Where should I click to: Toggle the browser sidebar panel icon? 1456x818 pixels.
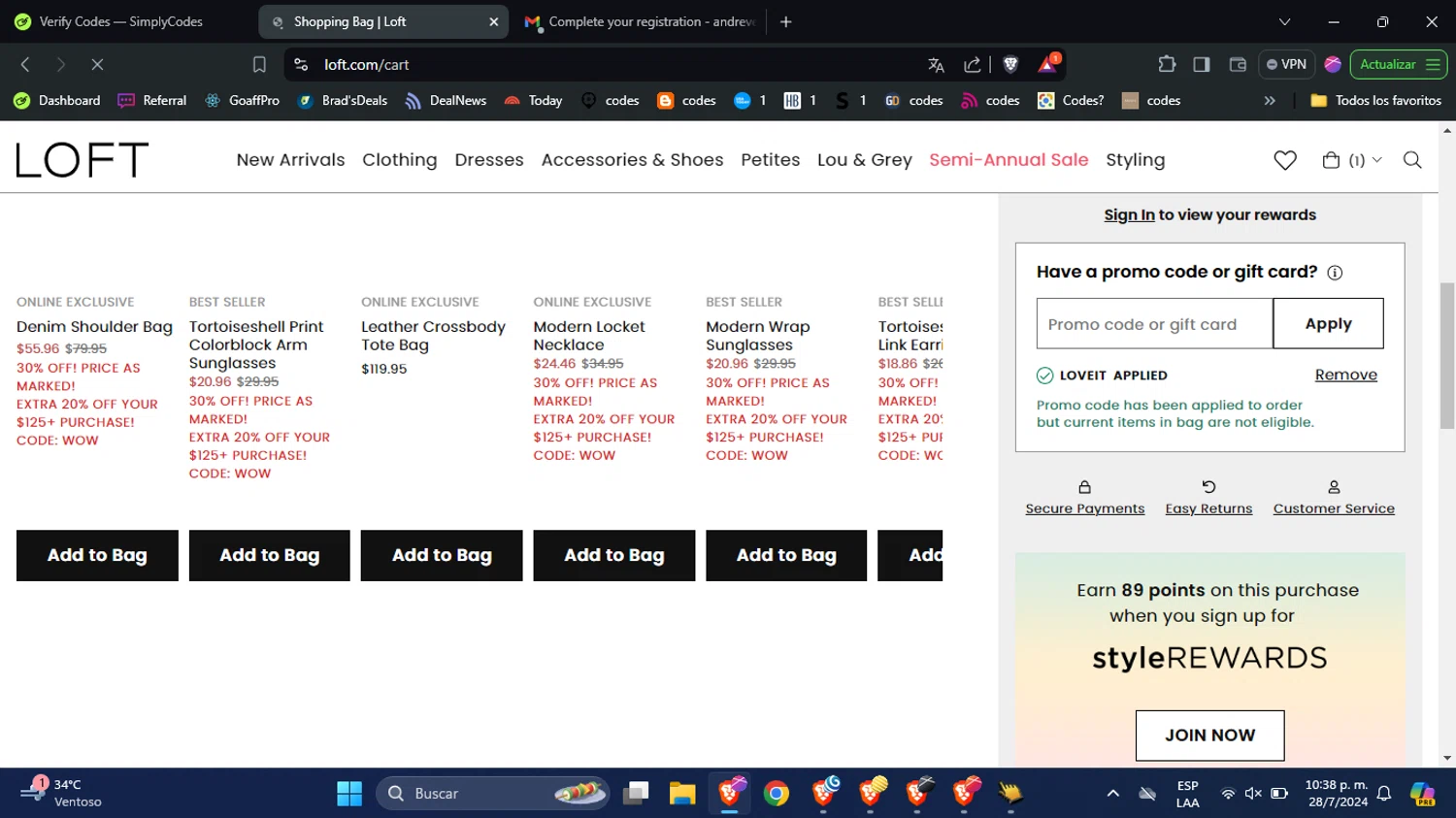click(x=1202, y=64)
